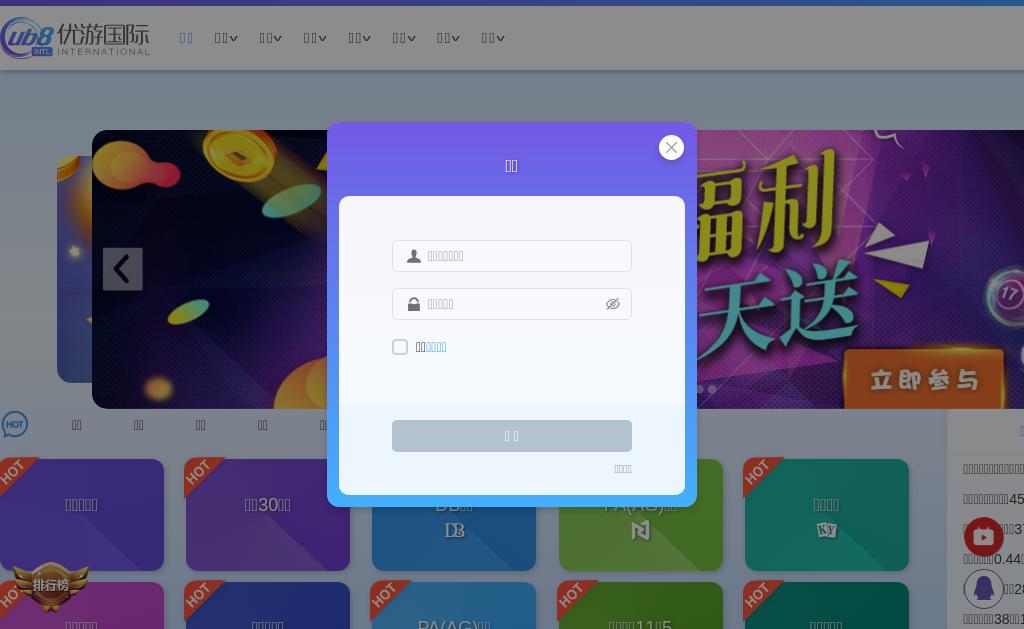Open the blue link beside the checkbox

click(436, 347)
